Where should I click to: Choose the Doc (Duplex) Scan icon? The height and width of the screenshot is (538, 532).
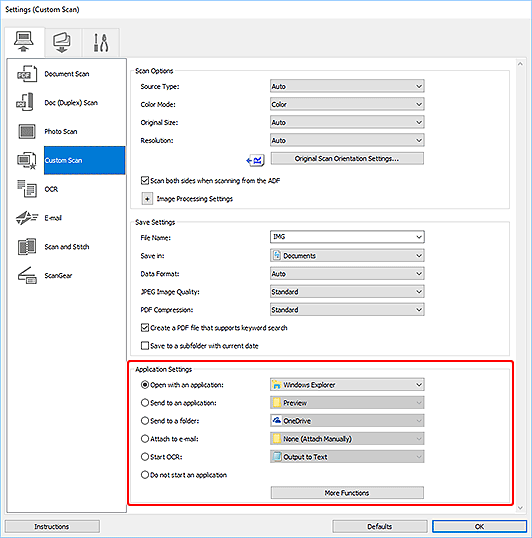point(25,102)
